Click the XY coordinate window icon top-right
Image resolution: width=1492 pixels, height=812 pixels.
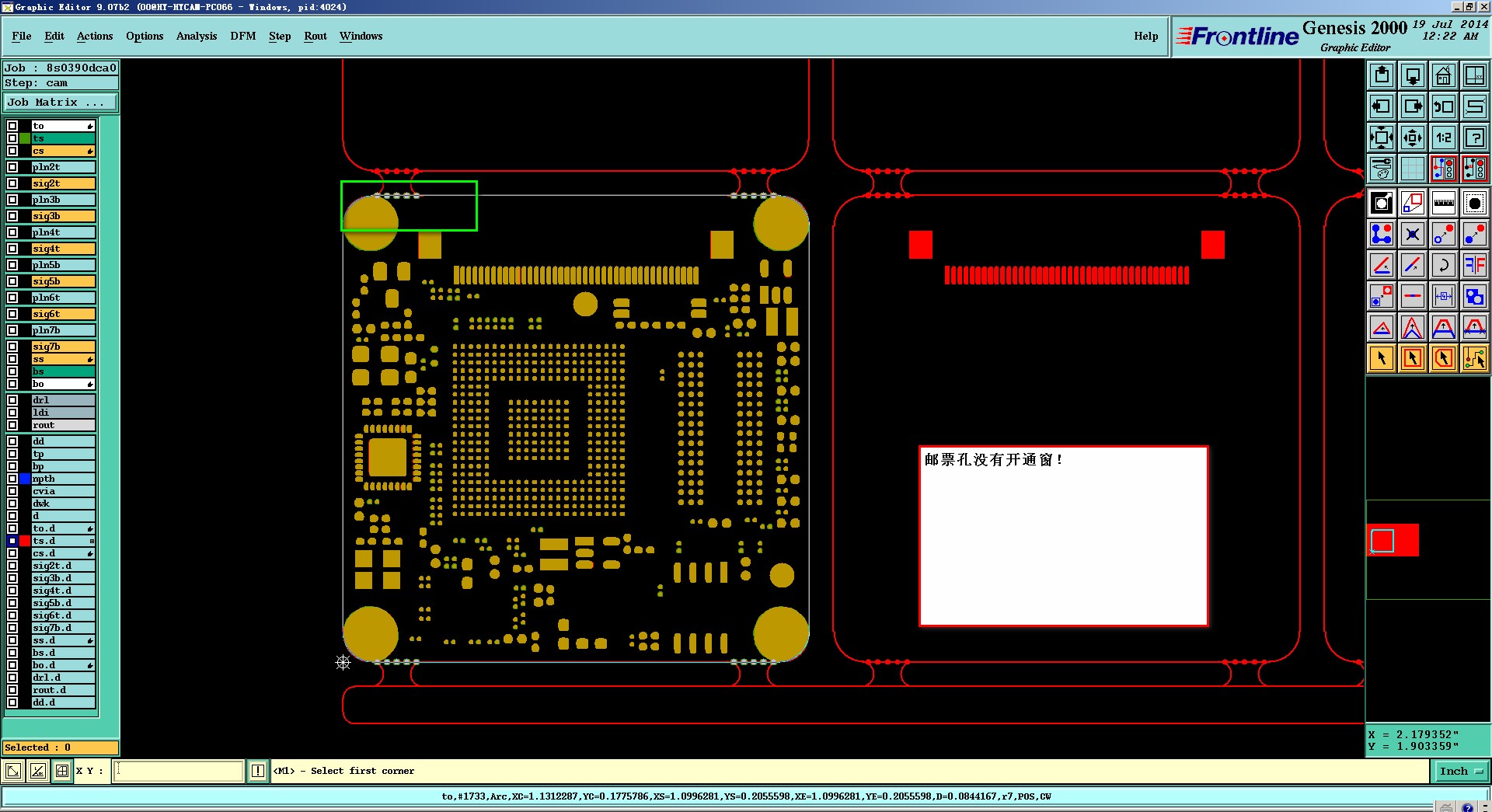pyautogui.click(x=1475, y=75)
